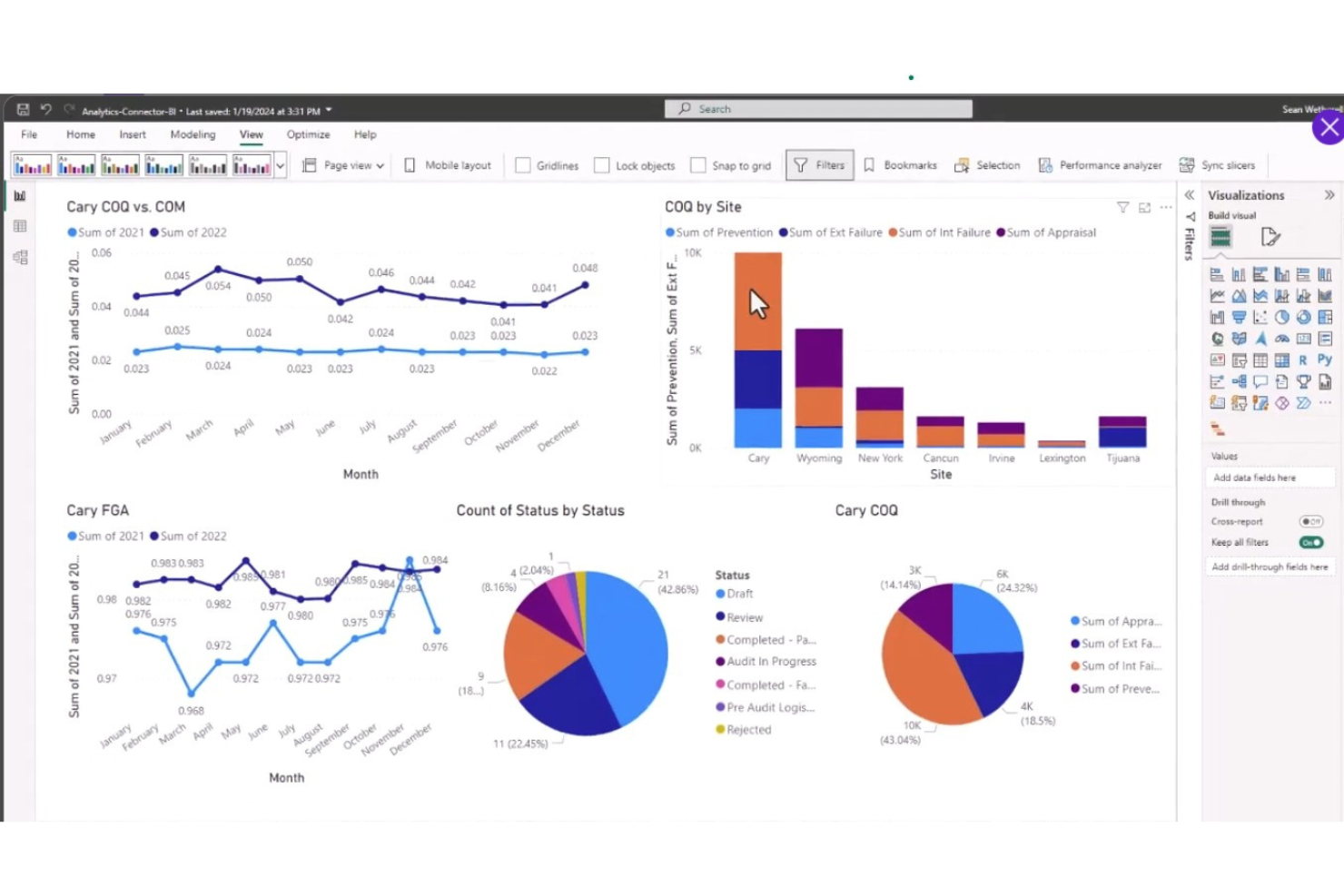Toggle the Filters pane button

[x=819, y=165]
